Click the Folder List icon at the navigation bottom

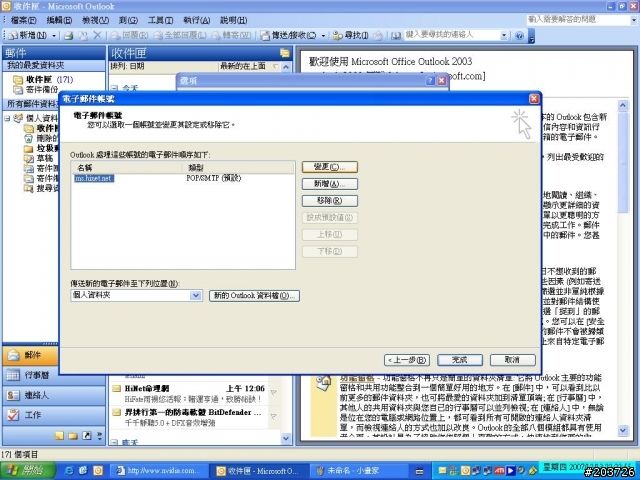tap(73, 436)
